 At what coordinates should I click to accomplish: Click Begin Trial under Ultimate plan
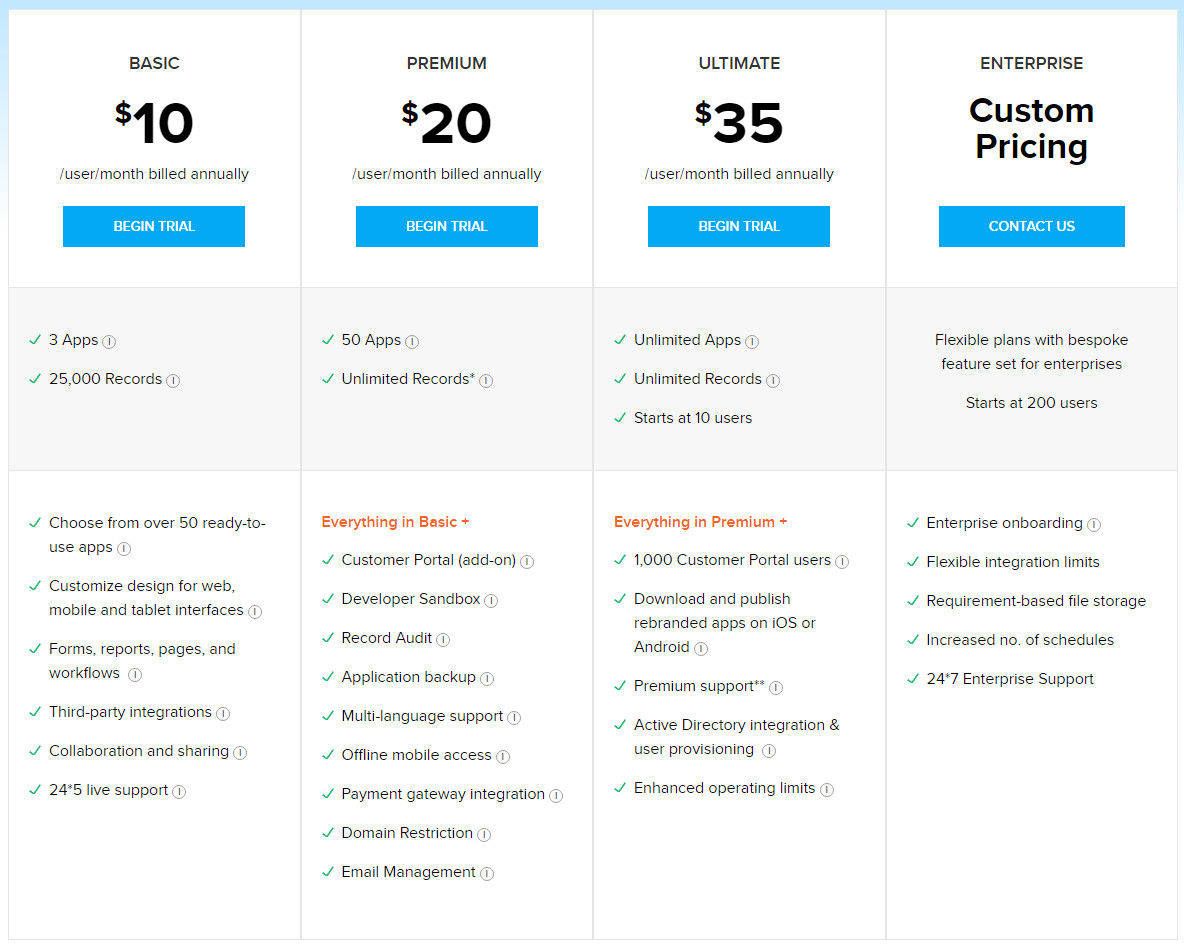(738, 226)
